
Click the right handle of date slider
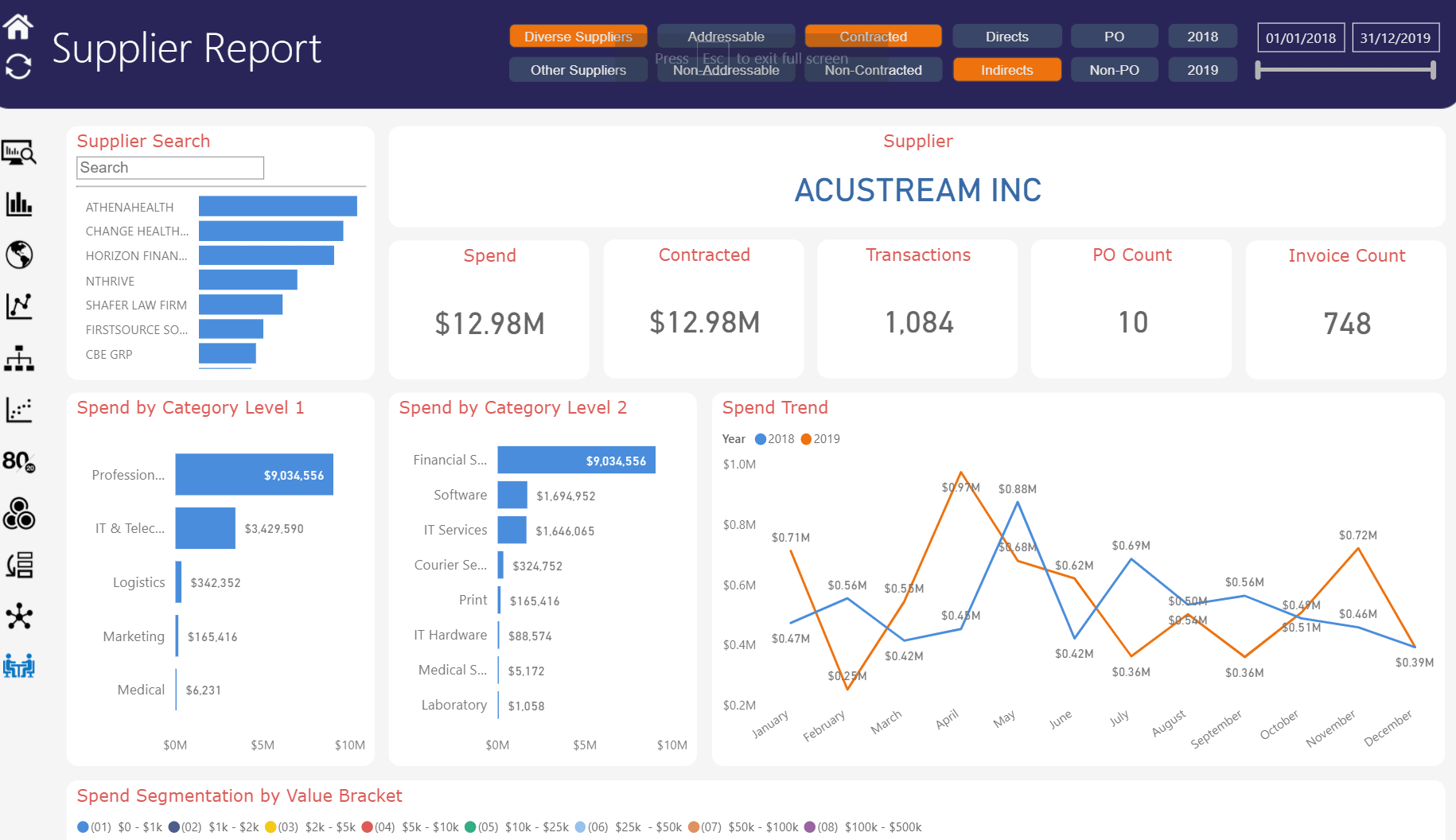(x=1433, y=70)
